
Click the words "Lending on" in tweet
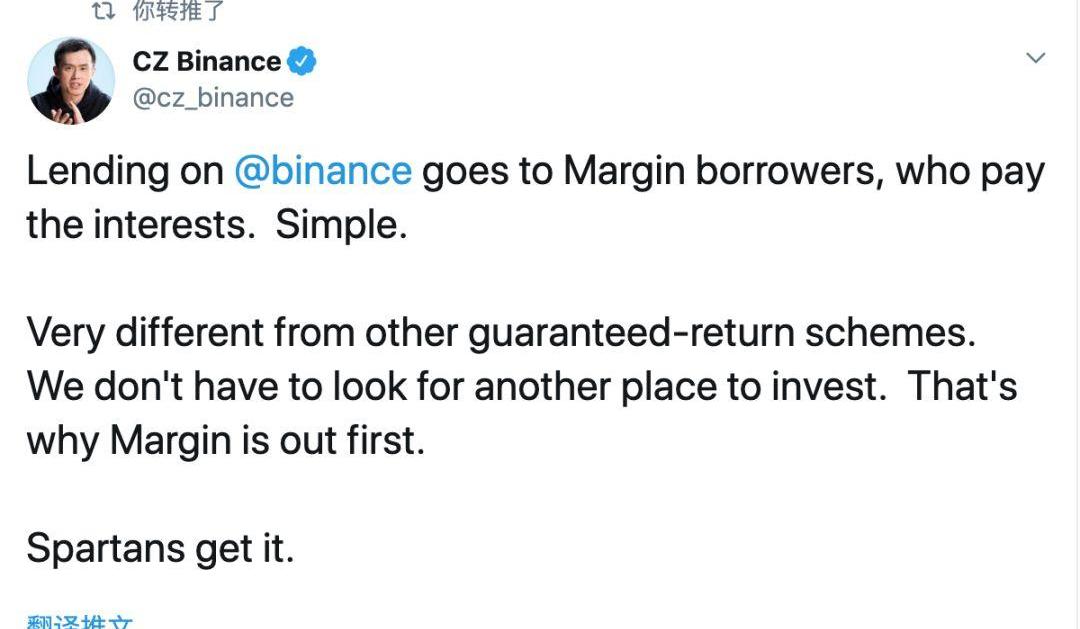[124, 172]
